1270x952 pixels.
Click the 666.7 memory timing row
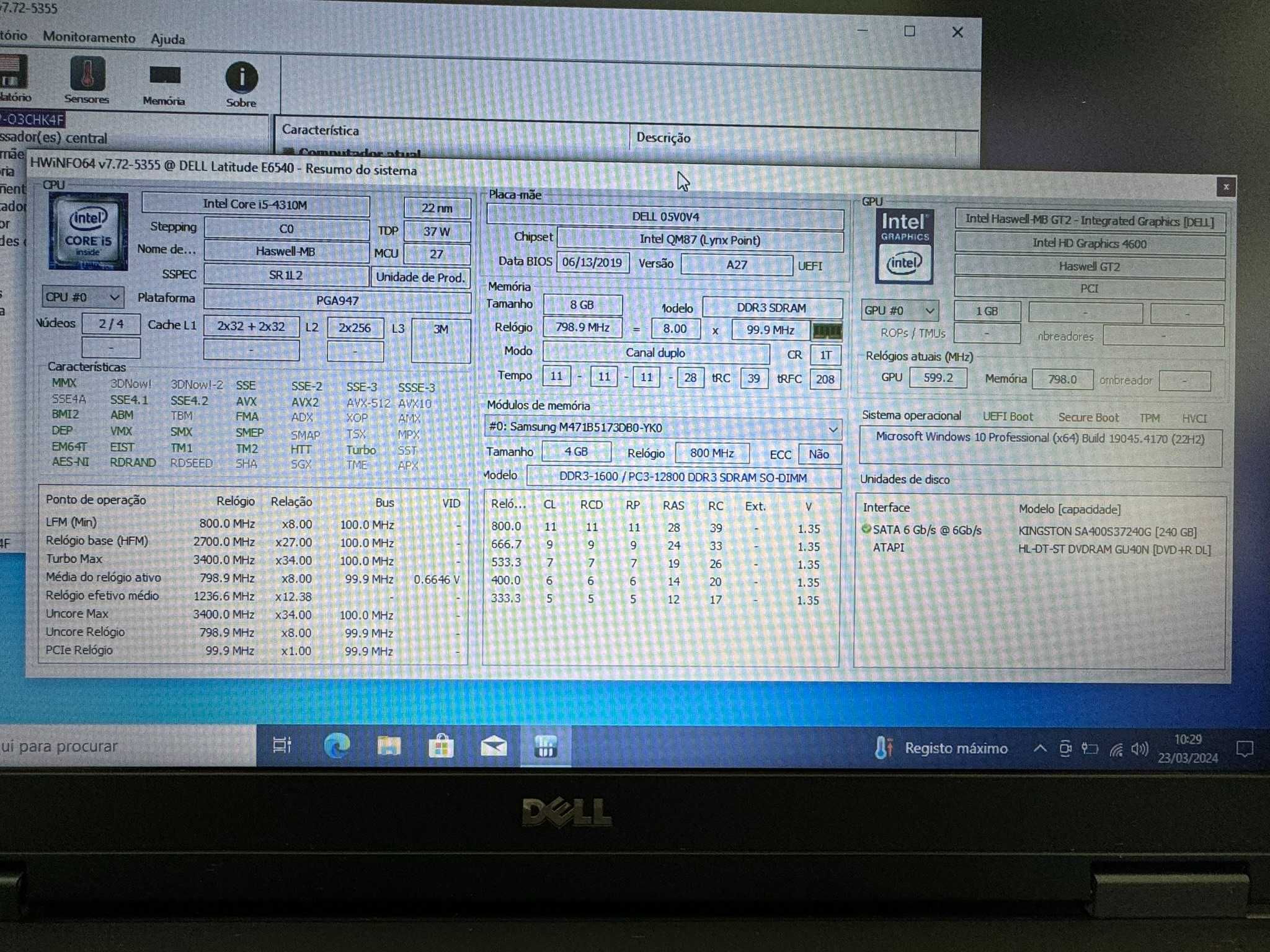[657, 545]
